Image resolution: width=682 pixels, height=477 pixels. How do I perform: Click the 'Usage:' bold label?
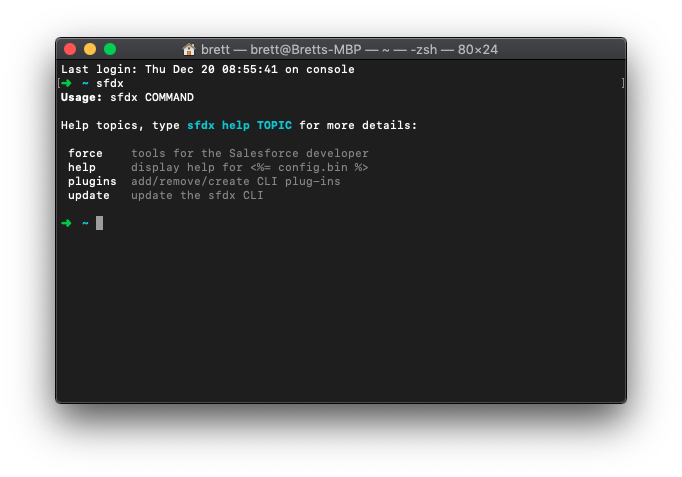point(81,97)
